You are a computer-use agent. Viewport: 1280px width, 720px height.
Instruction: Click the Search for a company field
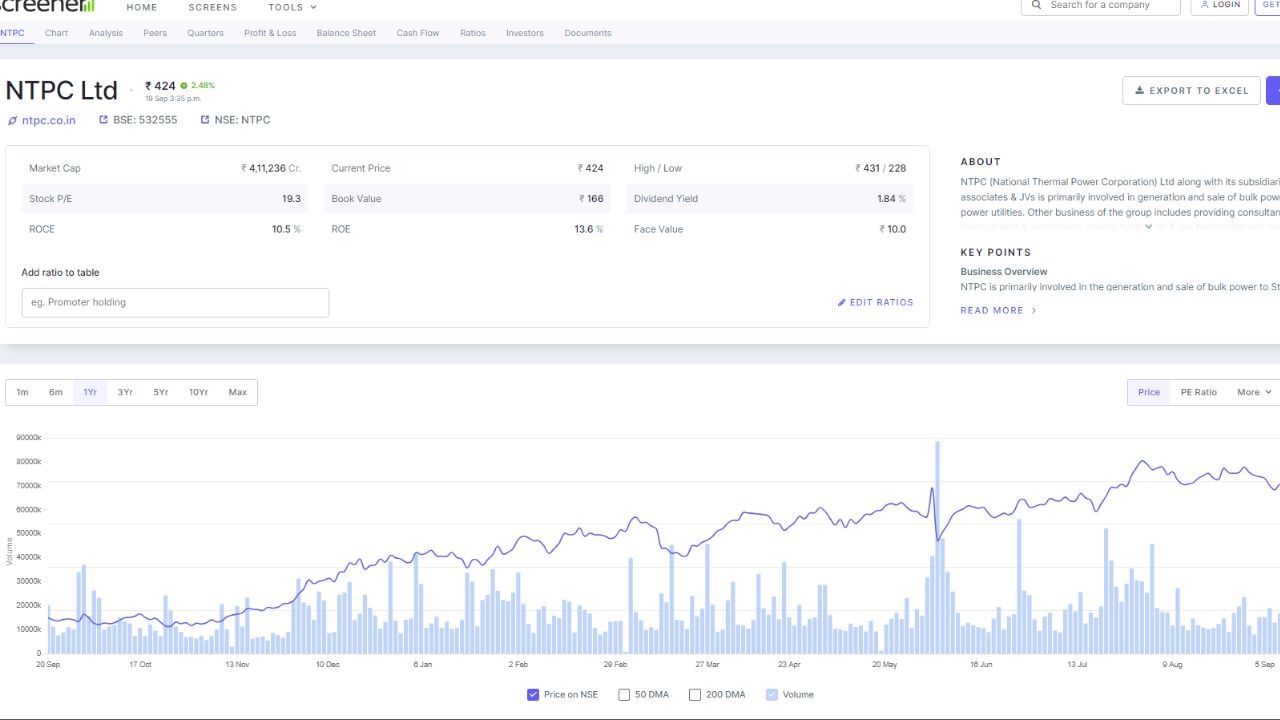pyautogui.click(x=1101, y=5)
